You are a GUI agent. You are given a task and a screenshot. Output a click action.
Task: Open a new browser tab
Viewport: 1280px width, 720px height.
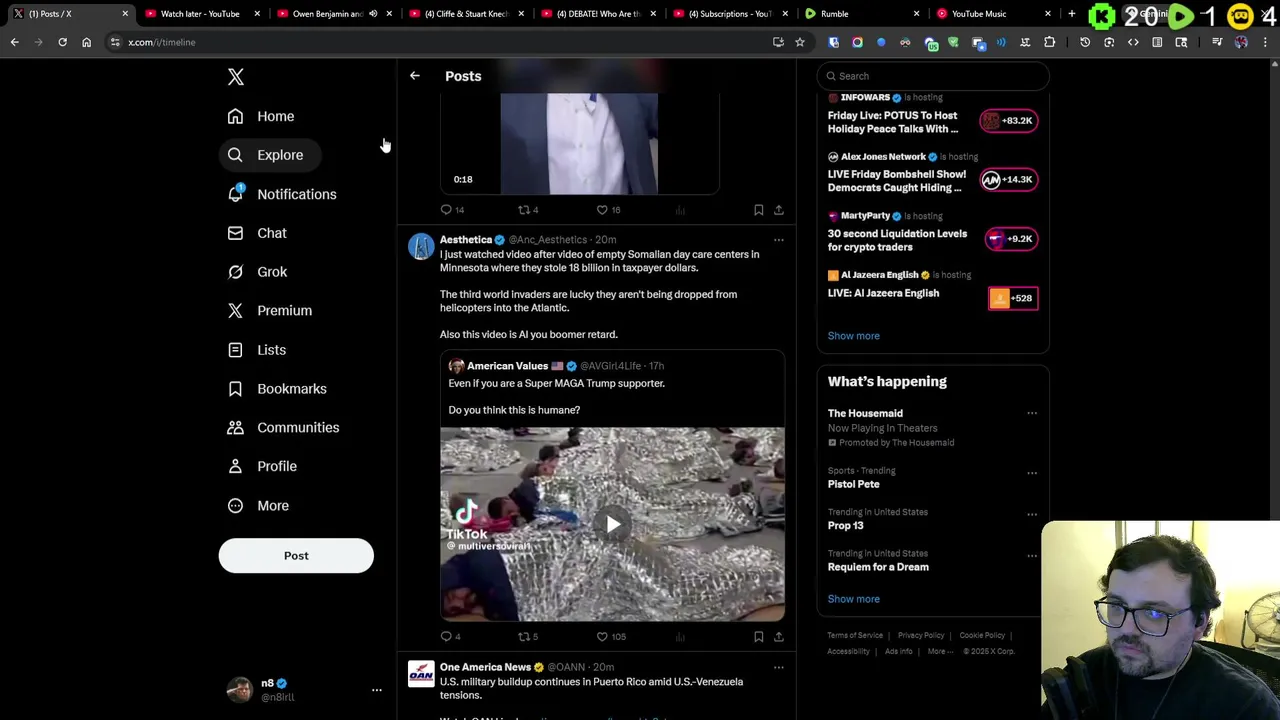tap(1072, 14)
